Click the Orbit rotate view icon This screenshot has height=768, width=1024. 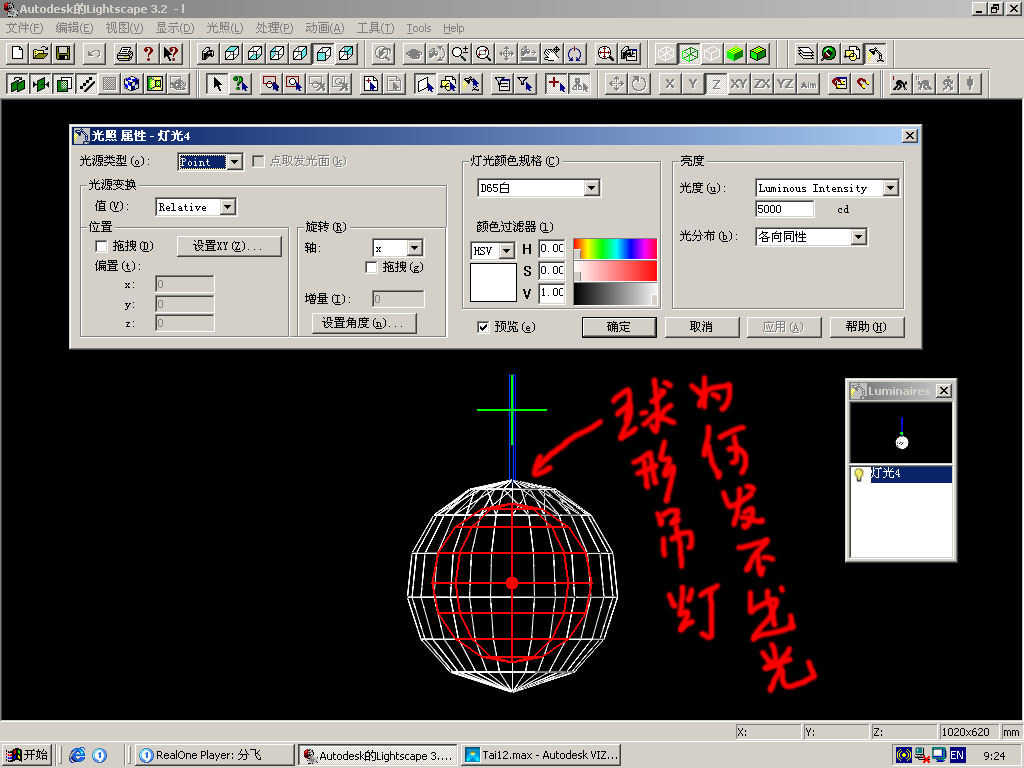coord(575,53)
